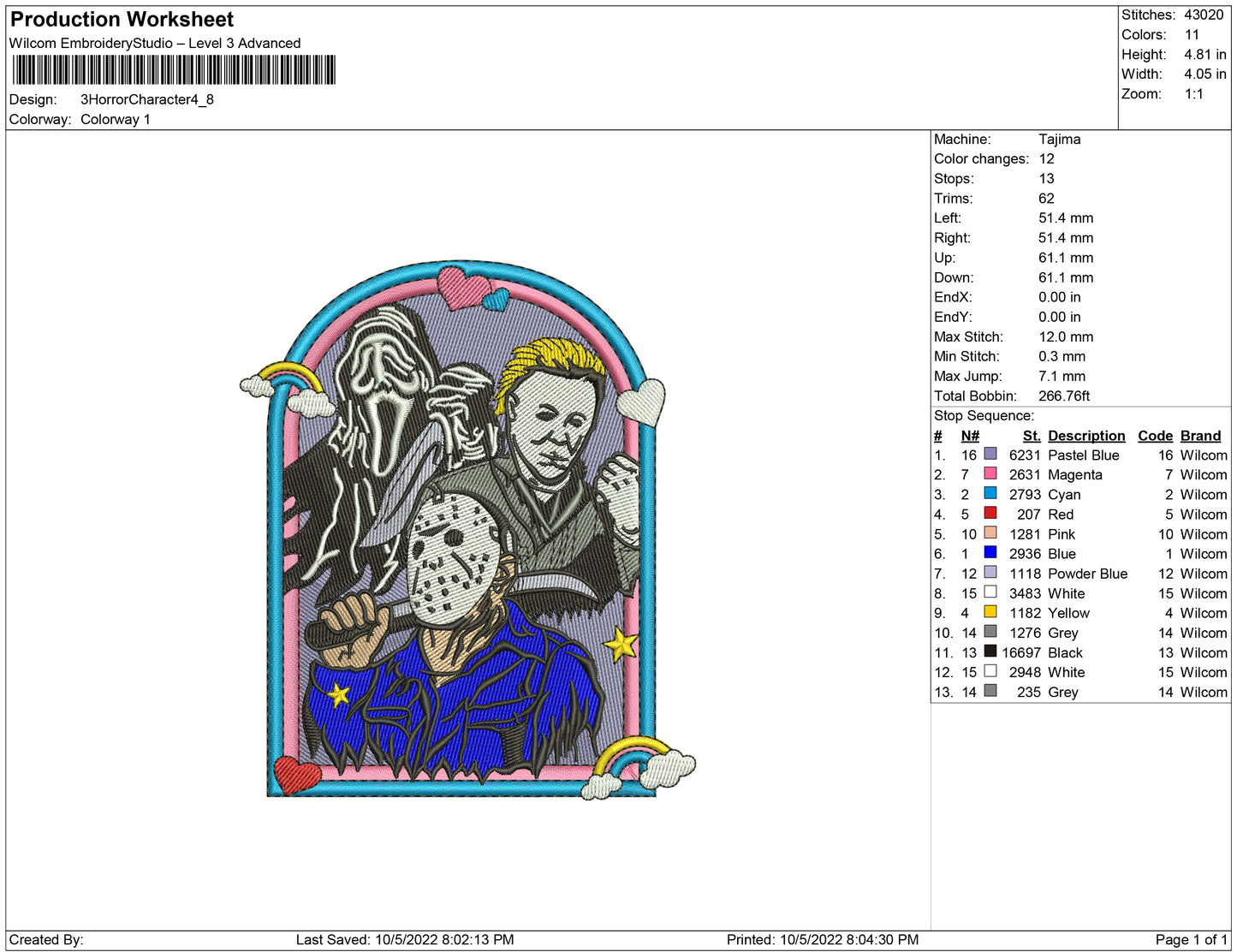Viewport: 1237px width, 952px height.
Task: Click the "Magenta" description text
Action: (1075, 475)
